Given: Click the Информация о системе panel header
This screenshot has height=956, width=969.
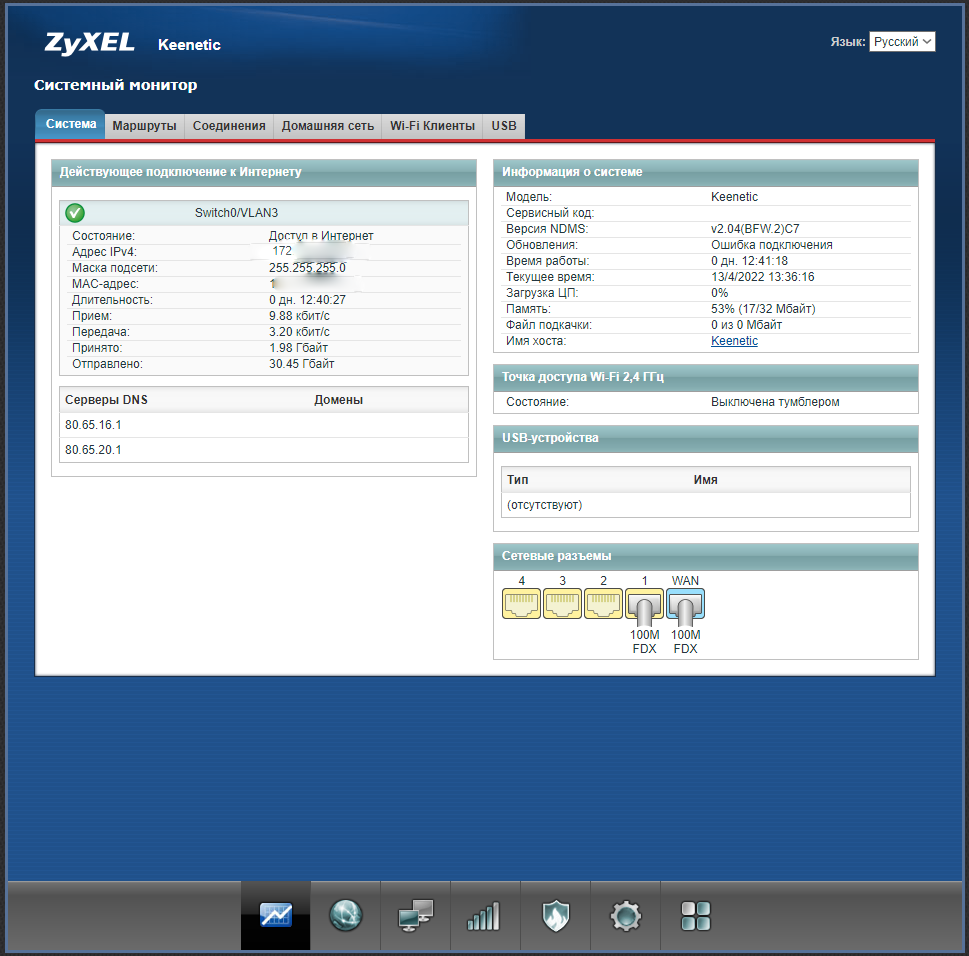Looking at the screenshot, I should [x=706, y=172].
